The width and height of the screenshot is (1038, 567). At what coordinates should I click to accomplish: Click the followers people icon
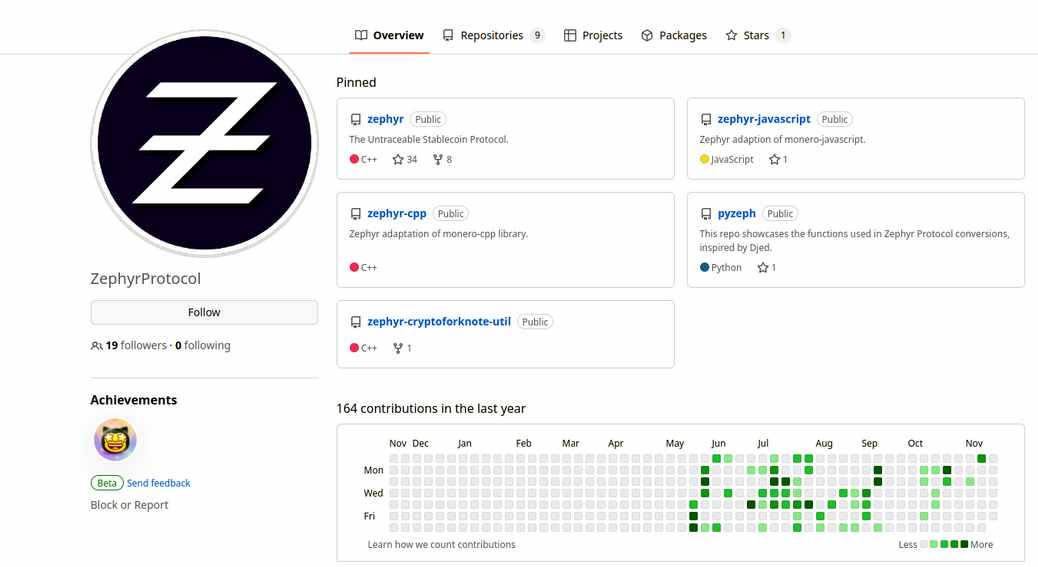point(97,345)
